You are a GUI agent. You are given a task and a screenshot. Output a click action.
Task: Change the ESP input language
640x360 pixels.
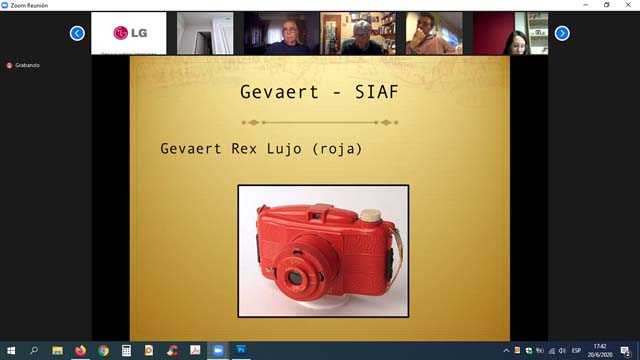pos(576,351)
